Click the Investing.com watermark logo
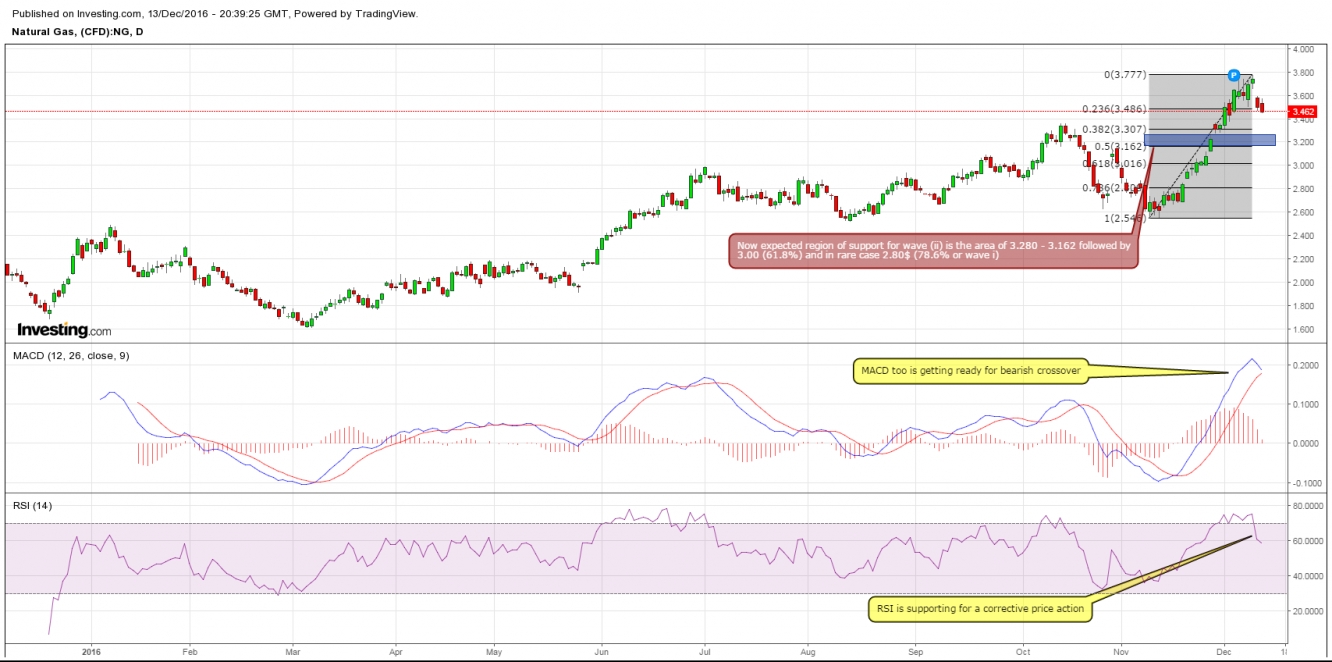 coord(62,328)
